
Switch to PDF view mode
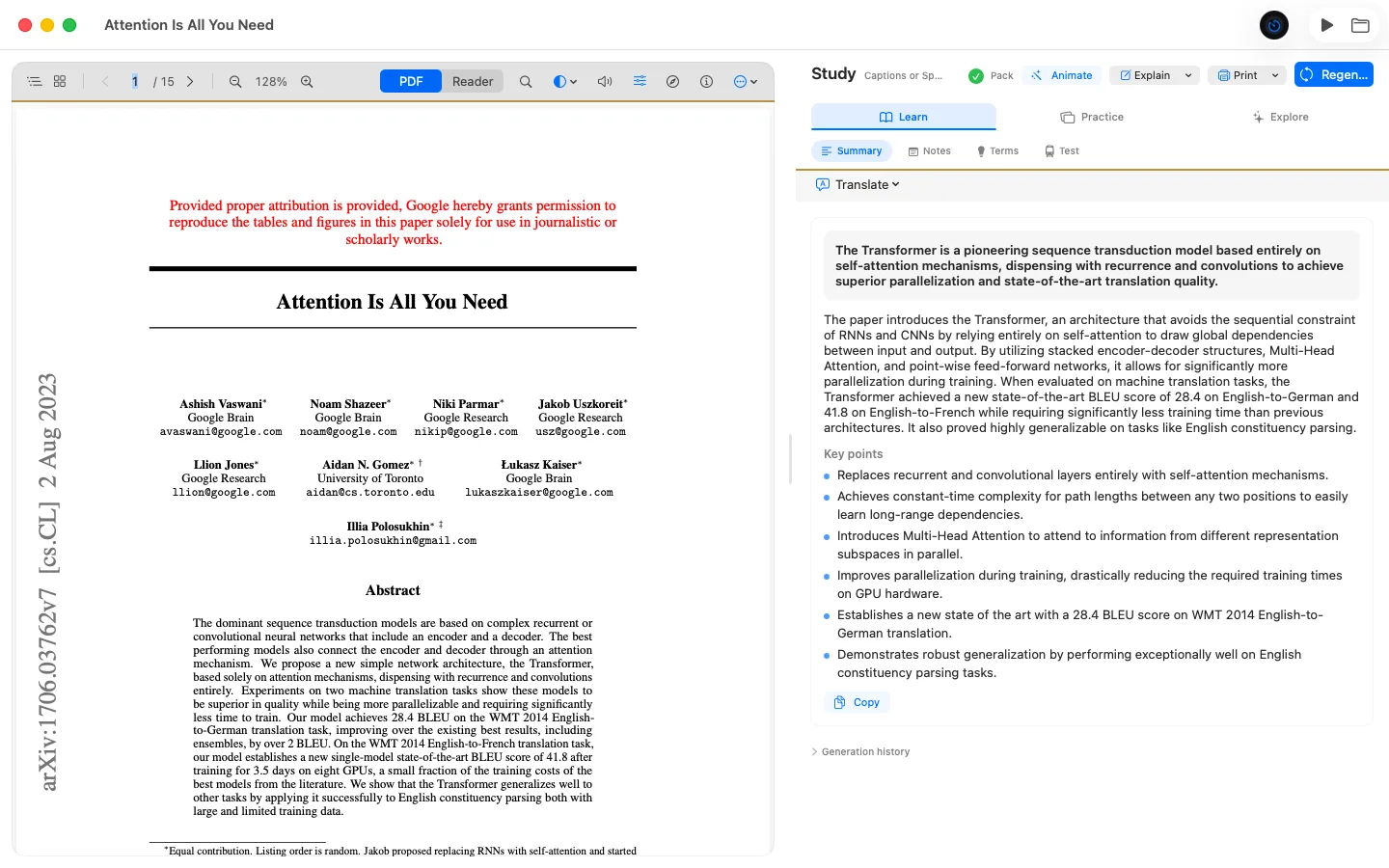tap(411, 82)
